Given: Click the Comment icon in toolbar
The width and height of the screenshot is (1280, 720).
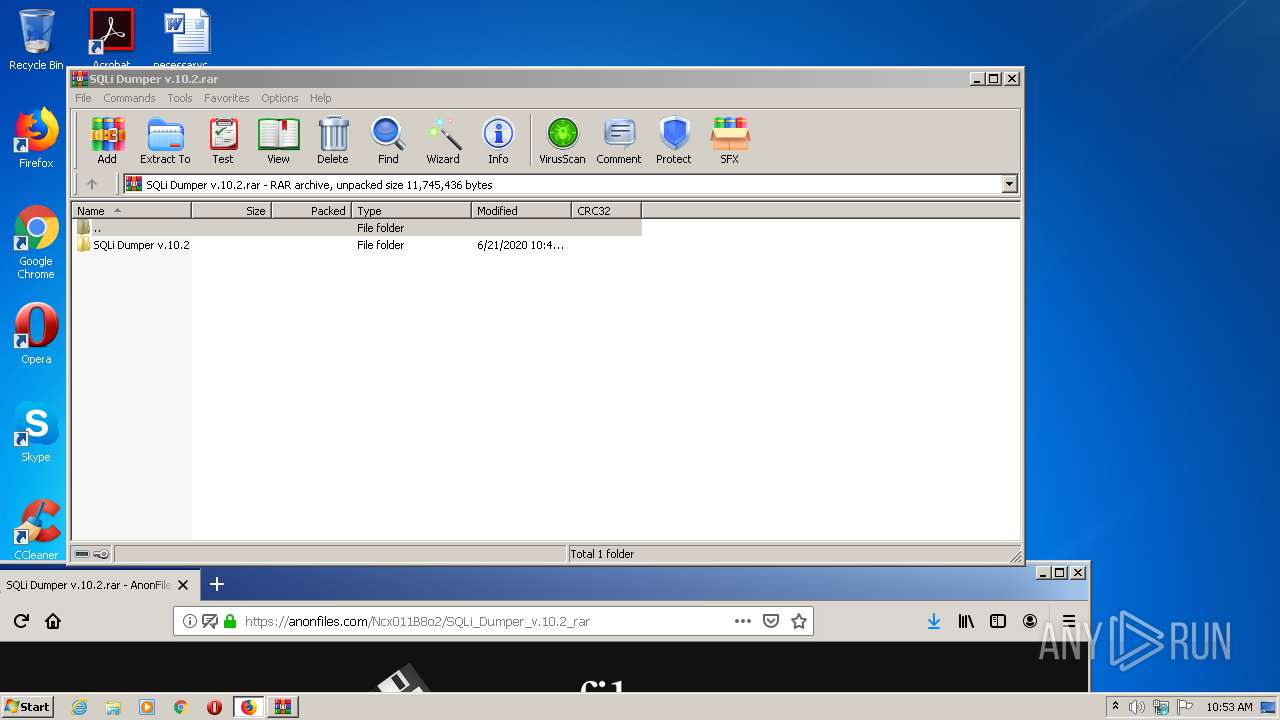Looking at the screenshot, I should 619,140.
